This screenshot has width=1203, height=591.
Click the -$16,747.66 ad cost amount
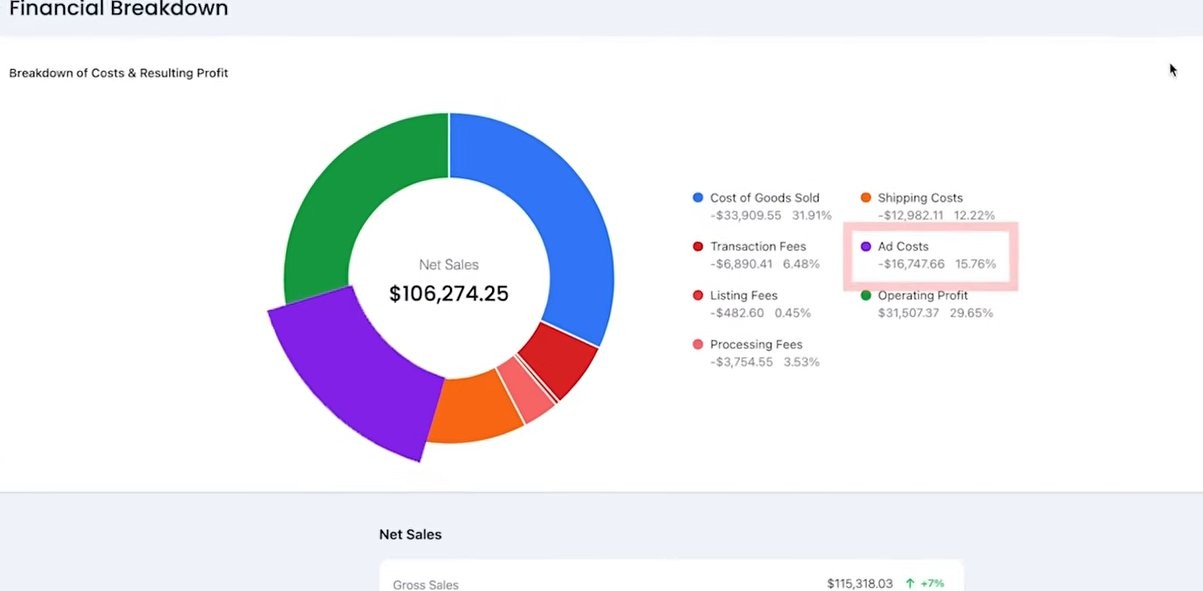click(911, 264)
